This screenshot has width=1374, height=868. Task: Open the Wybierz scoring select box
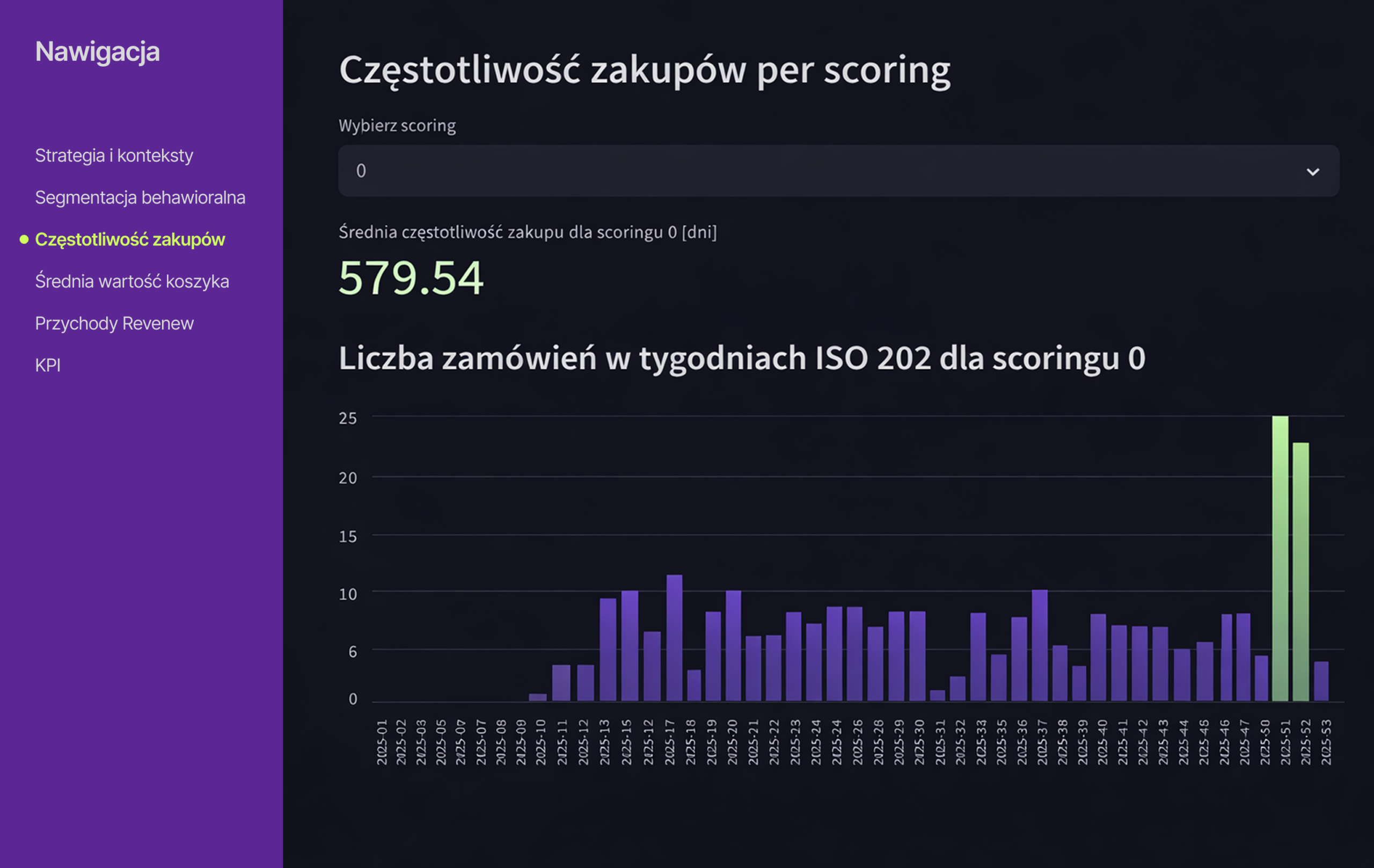point(799,171)
